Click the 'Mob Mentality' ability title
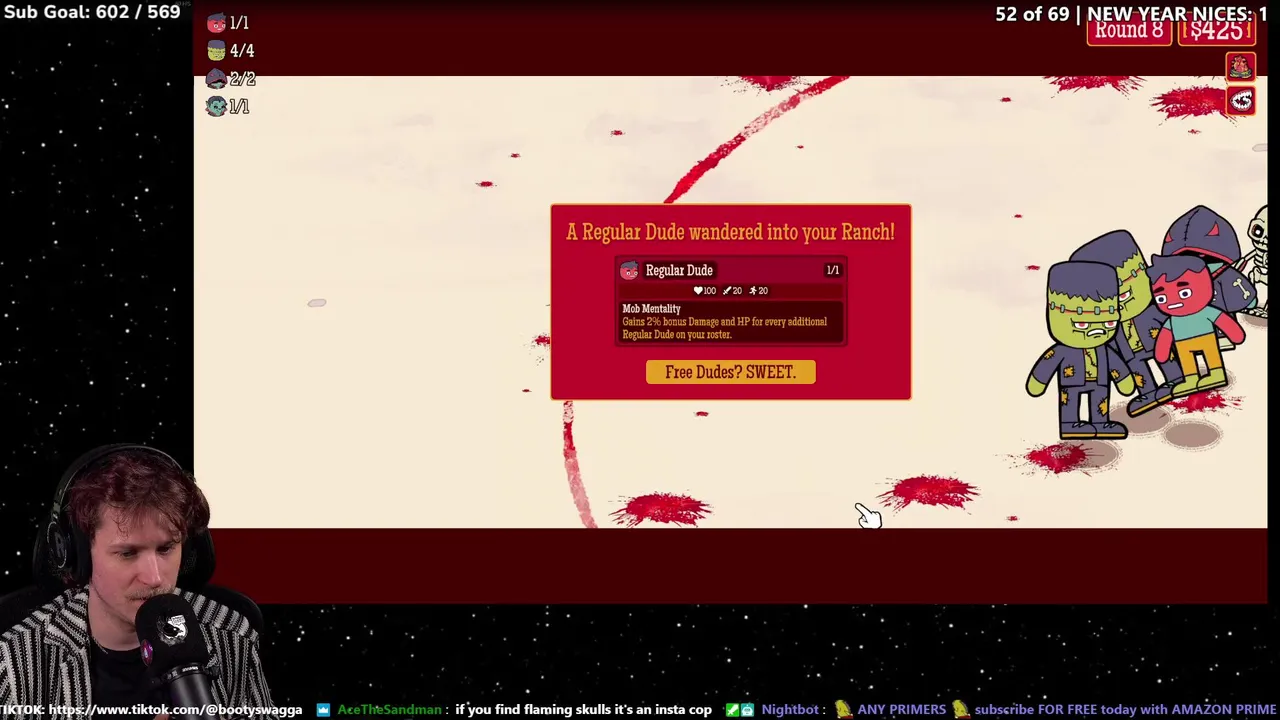This screenshot has height=720, width=1280. [651, 309]
